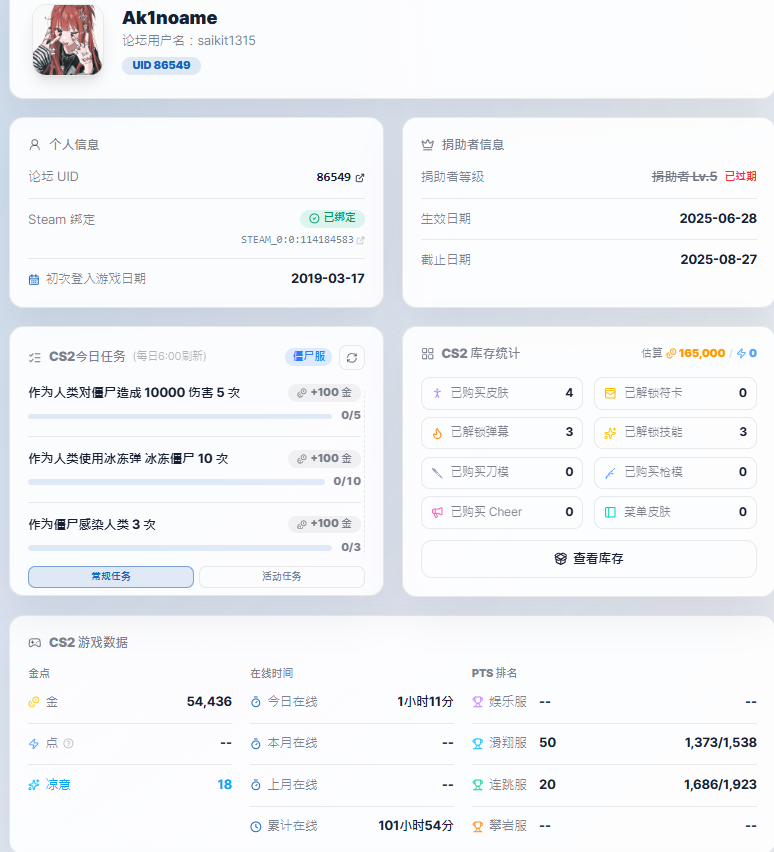Click the skin figure icon in 已购买皮肤
This screenshot has width=774, height=852.
click(437, 393)
